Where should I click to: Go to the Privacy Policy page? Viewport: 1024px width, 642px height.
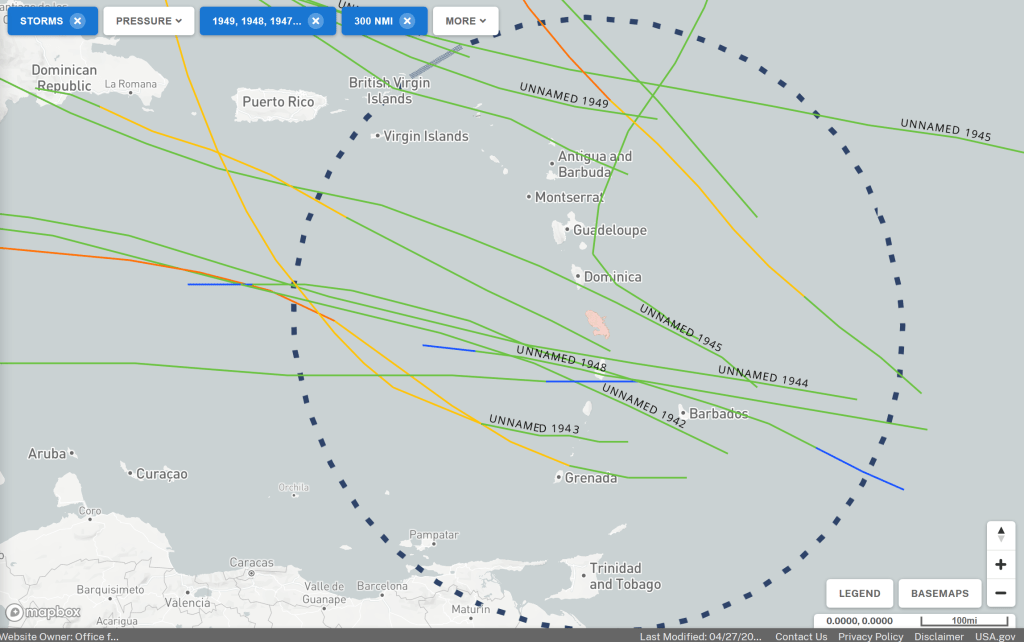click(x=870, y=636)
